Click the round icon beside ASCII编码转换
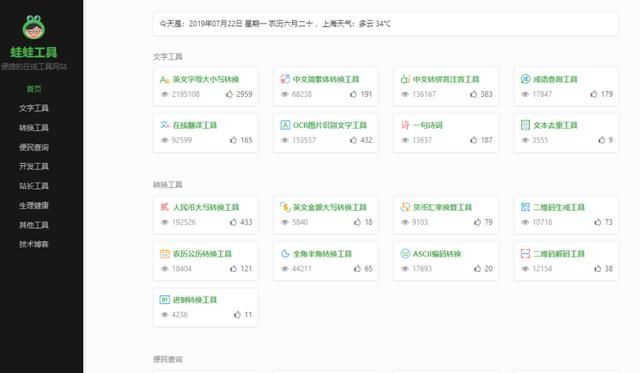 (405, 253)
